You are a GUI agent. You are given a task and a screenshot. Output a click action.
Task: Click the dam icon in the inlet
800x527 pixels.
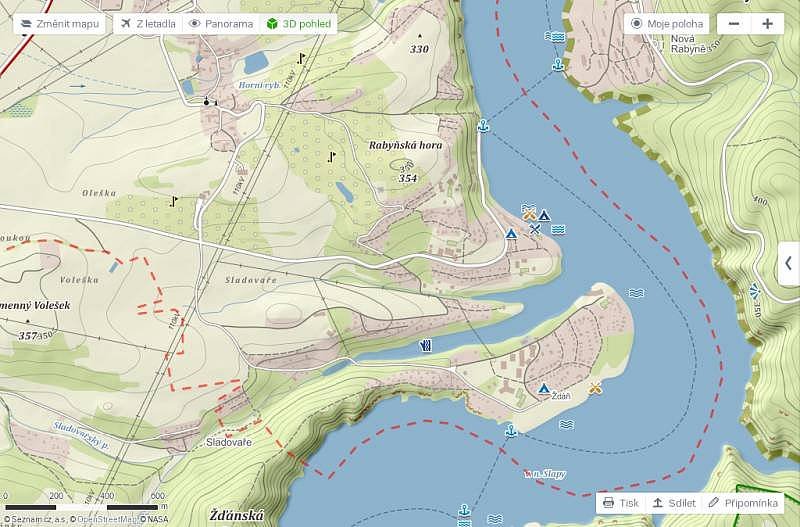pos(426,346)
